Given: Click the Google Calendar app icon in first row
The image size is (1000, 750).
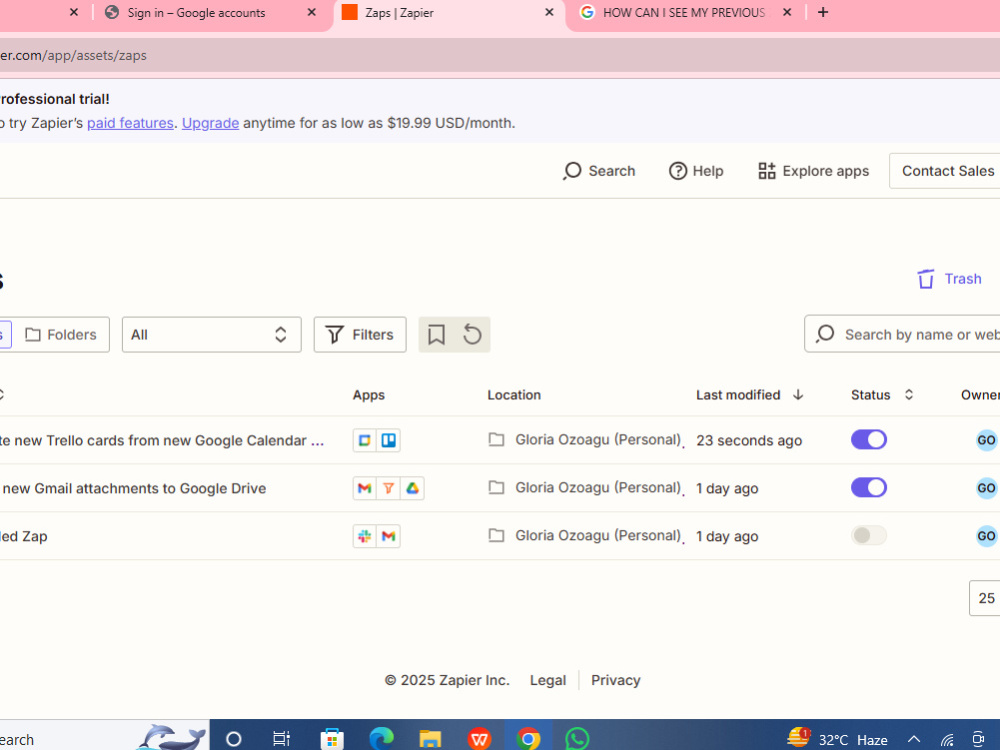Looking at the screenshot, I should tap(365, 440).
